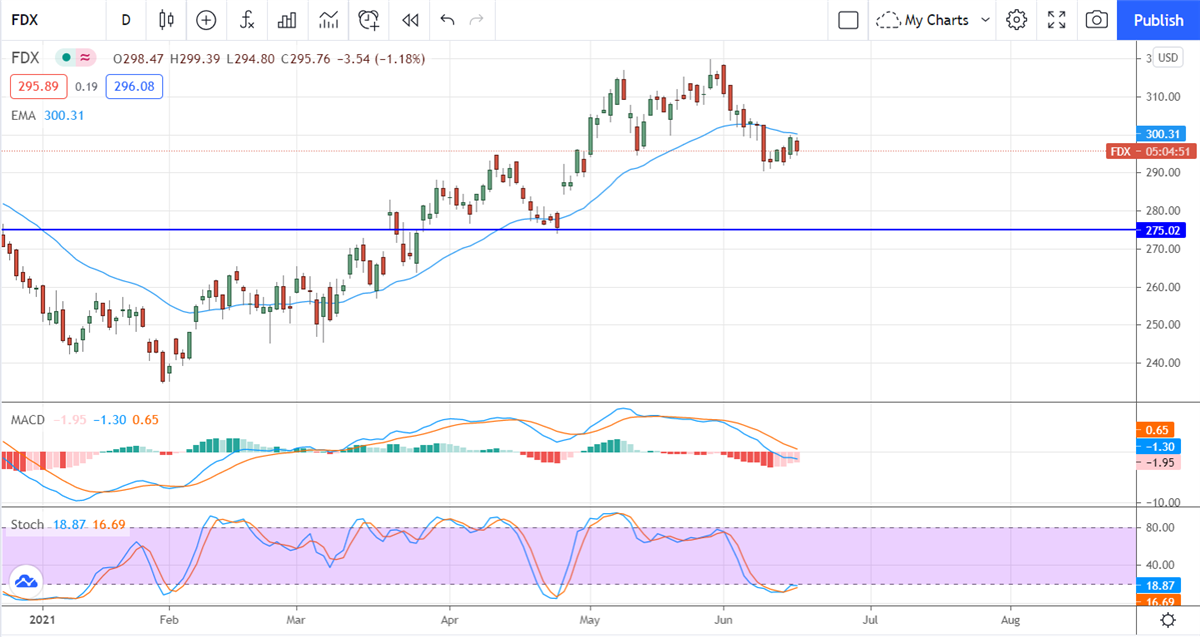
Task: Enter fullscreen mode
Action: pos(1057,20)
